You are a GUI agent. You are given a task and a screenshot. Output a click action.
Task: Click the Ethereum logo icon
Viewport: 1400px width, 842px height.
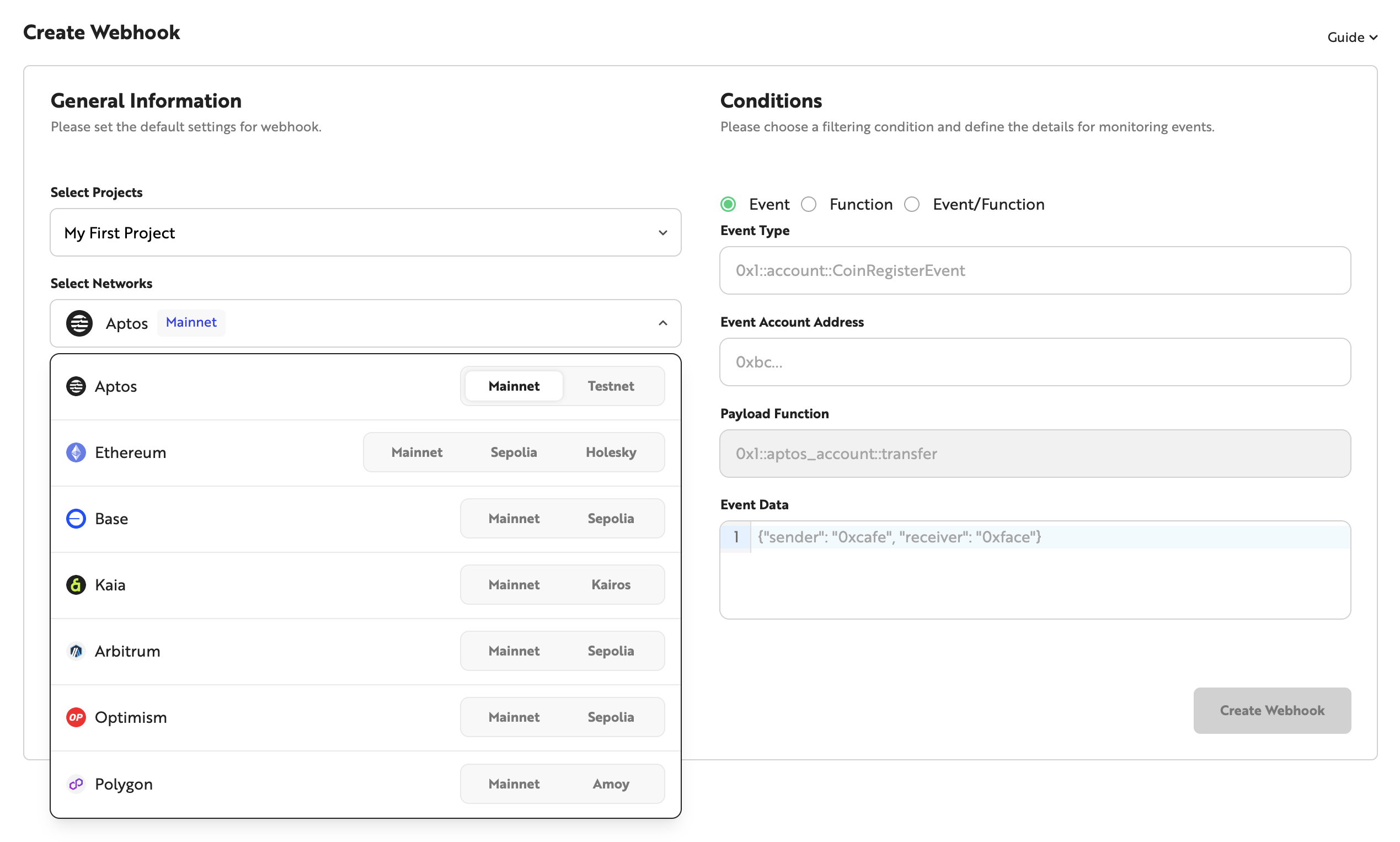(76, 452)
